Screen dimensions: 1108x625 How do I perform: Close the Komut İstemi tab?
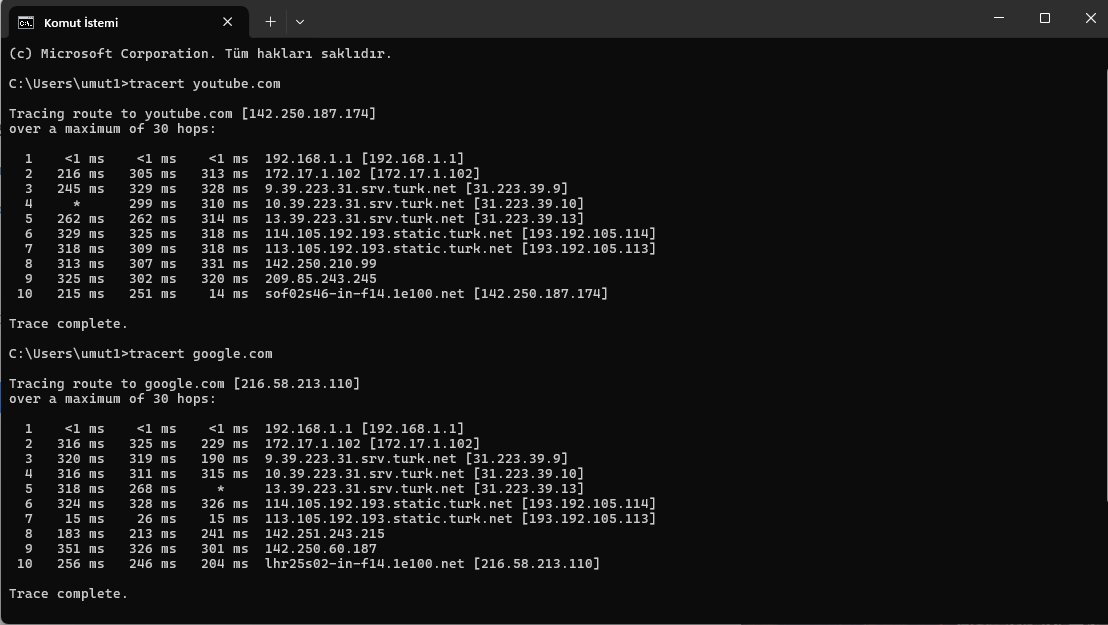coord(228,22)
